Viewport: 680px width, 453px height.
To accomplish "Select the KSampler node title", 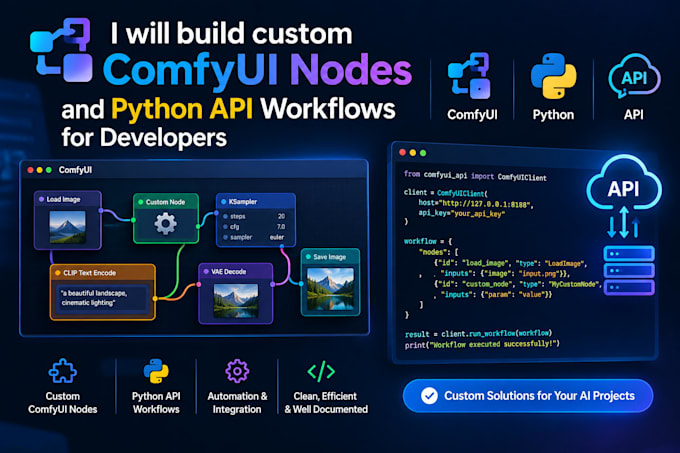I will point(243,202).
